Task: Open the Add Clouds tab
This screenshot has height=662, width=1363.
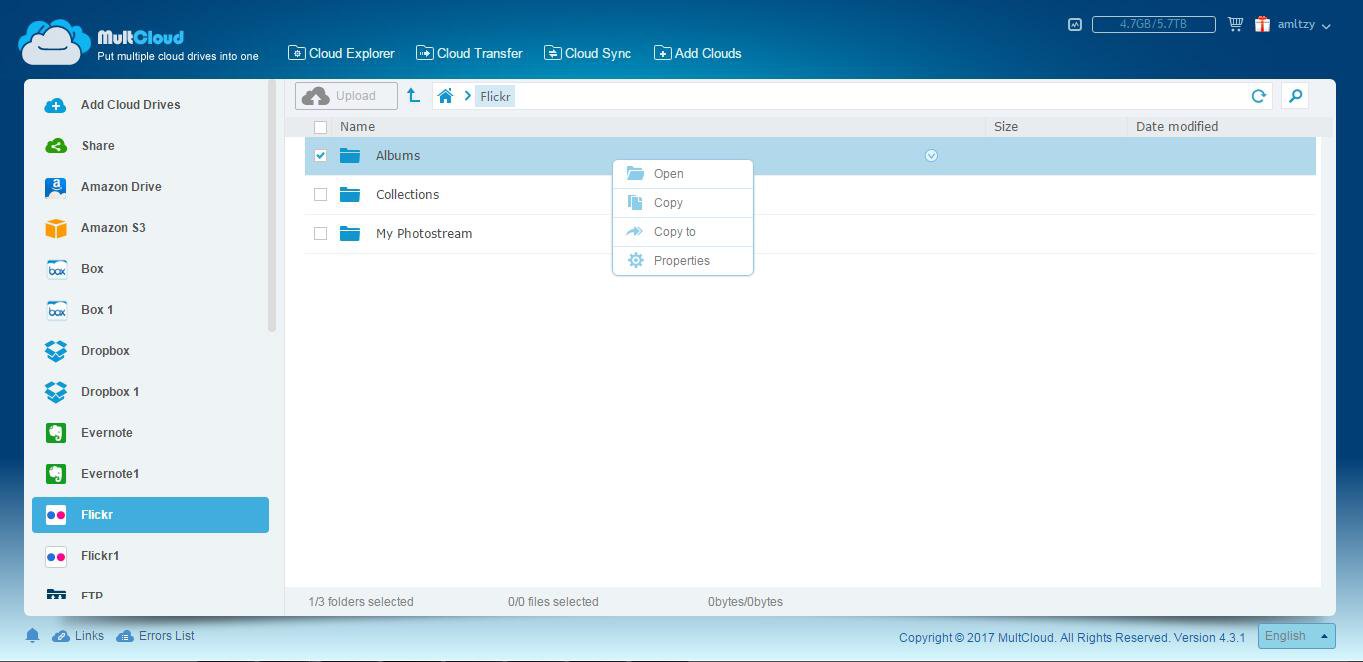Action: coord(697,53)
